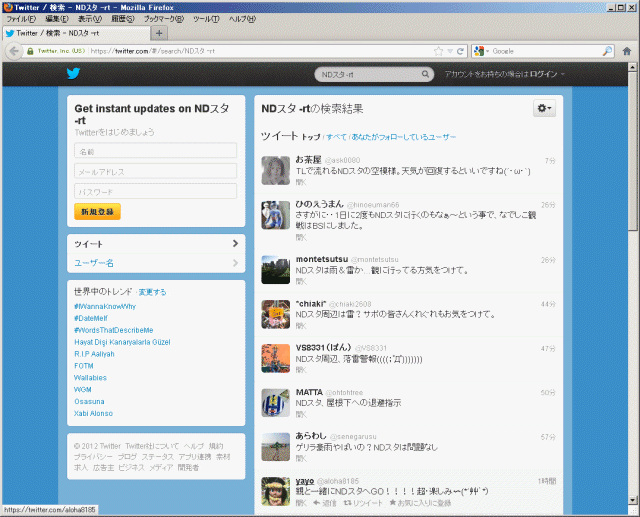The height and width of the screenshot is (517, 640).
Task: Open お茶屋 profile avatar
Action: click(276, 170)
